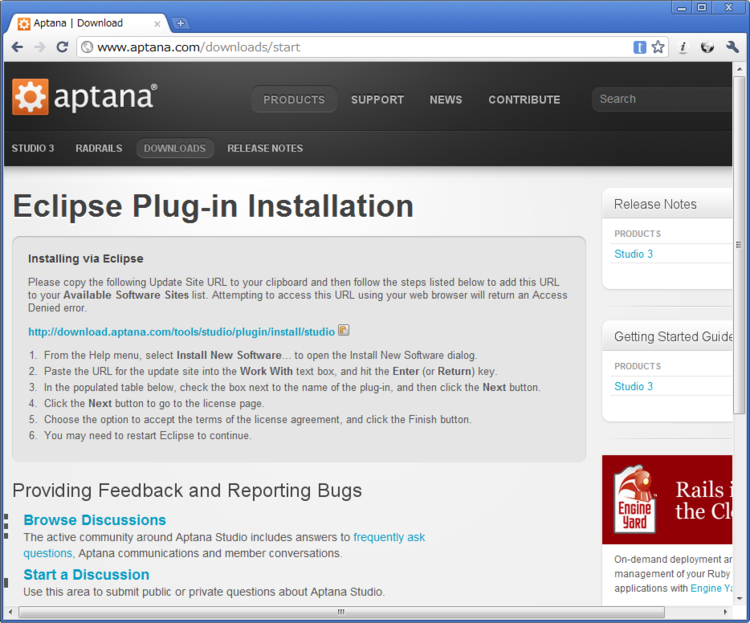Viewport: 750px width, 623px height.
Task: Click the horizontal scrollbar left arrow
Action: point(11,612)
